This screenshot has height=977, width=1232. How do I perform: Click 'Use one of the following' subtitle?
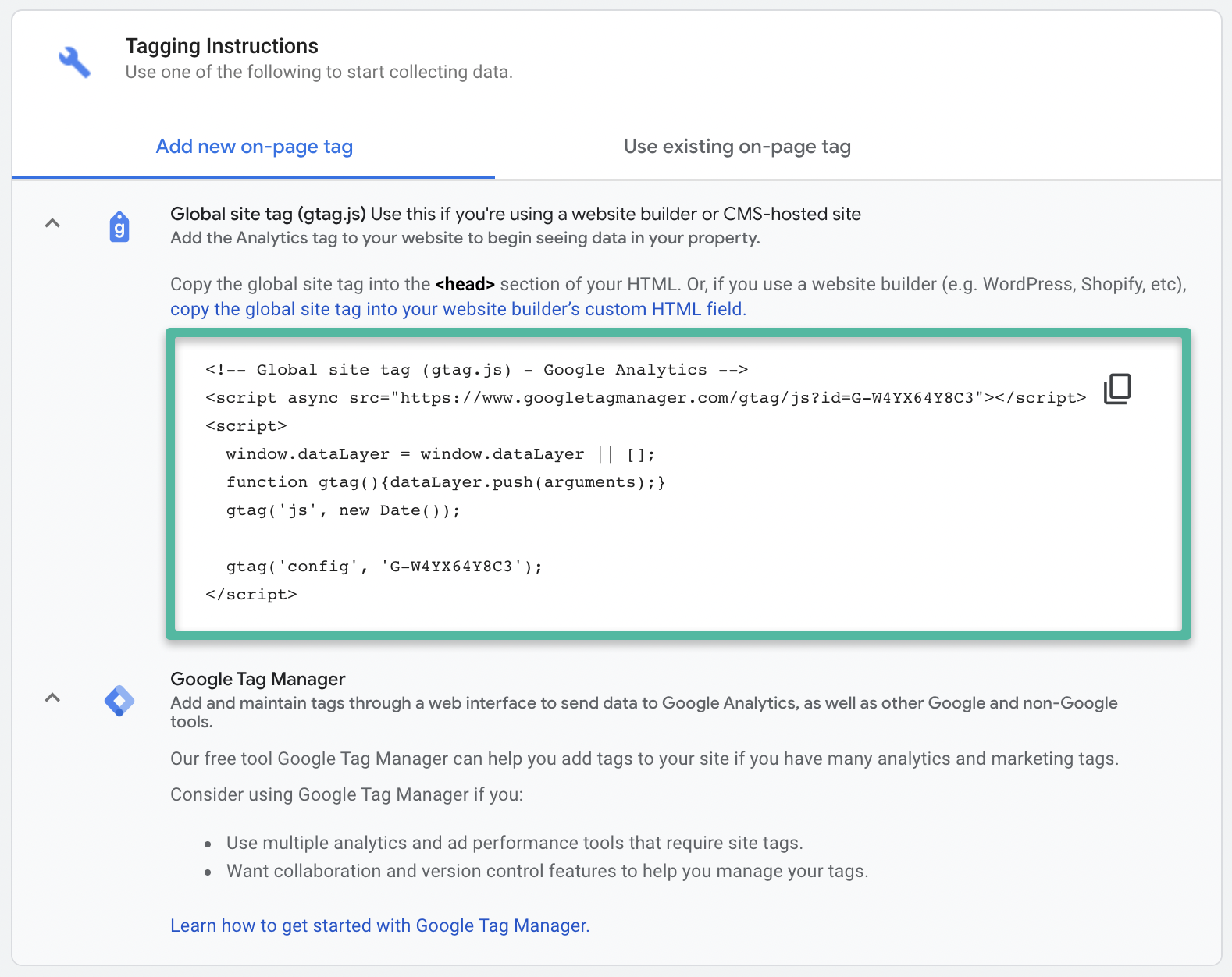319,72
